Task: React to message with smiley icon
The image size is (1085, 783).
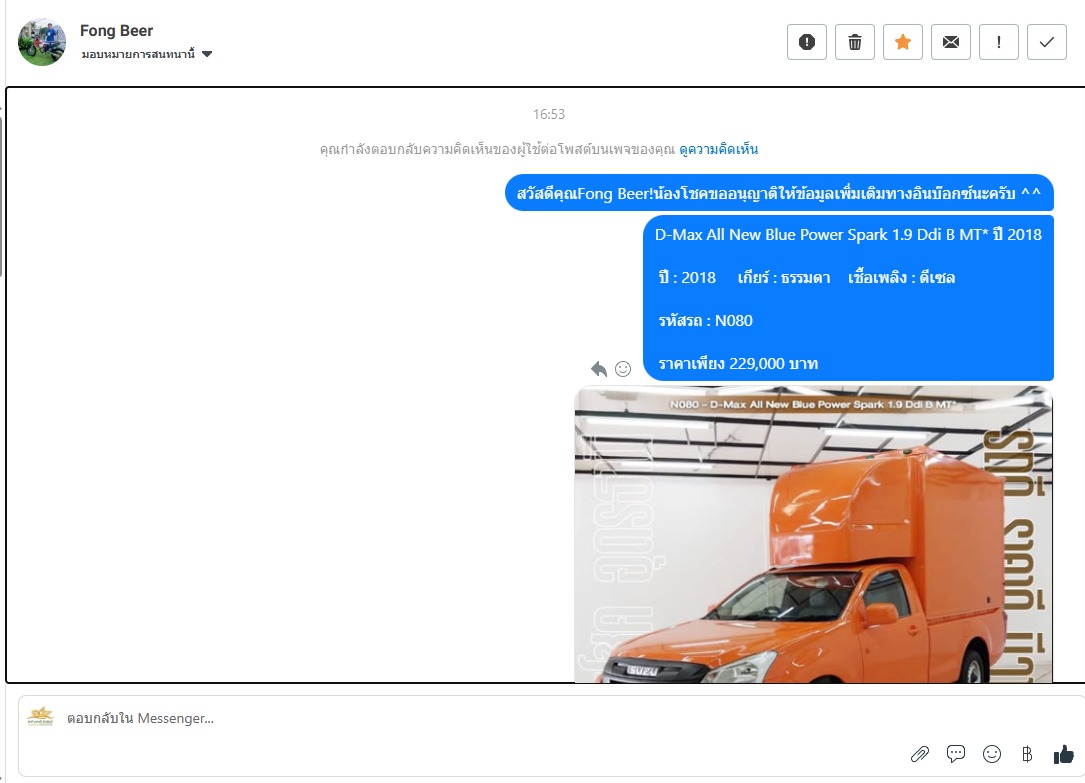Action: pos(623,369)
